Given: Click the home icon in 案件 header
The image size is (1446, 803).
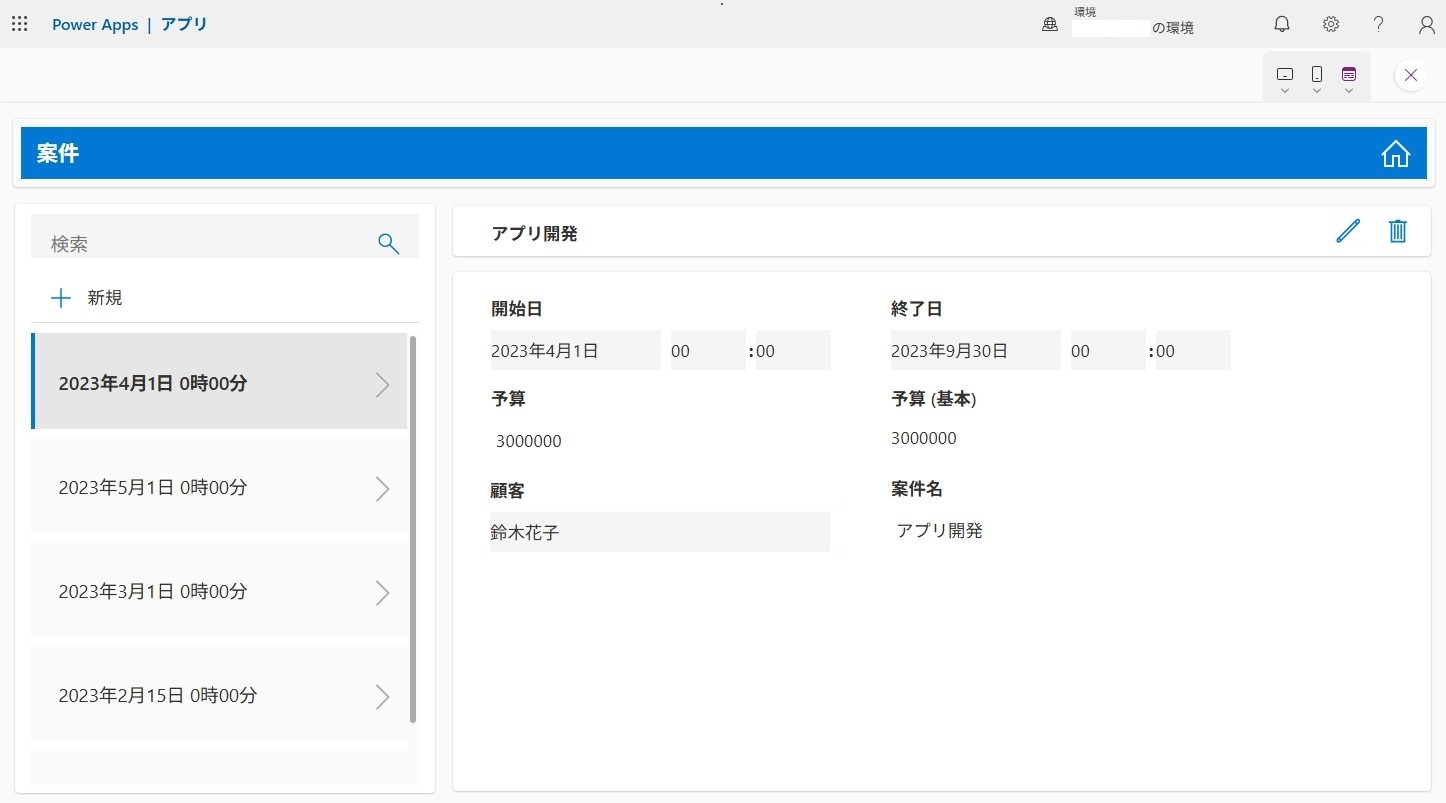Looking at the screenshot, I should click(x=1395, y=154).
